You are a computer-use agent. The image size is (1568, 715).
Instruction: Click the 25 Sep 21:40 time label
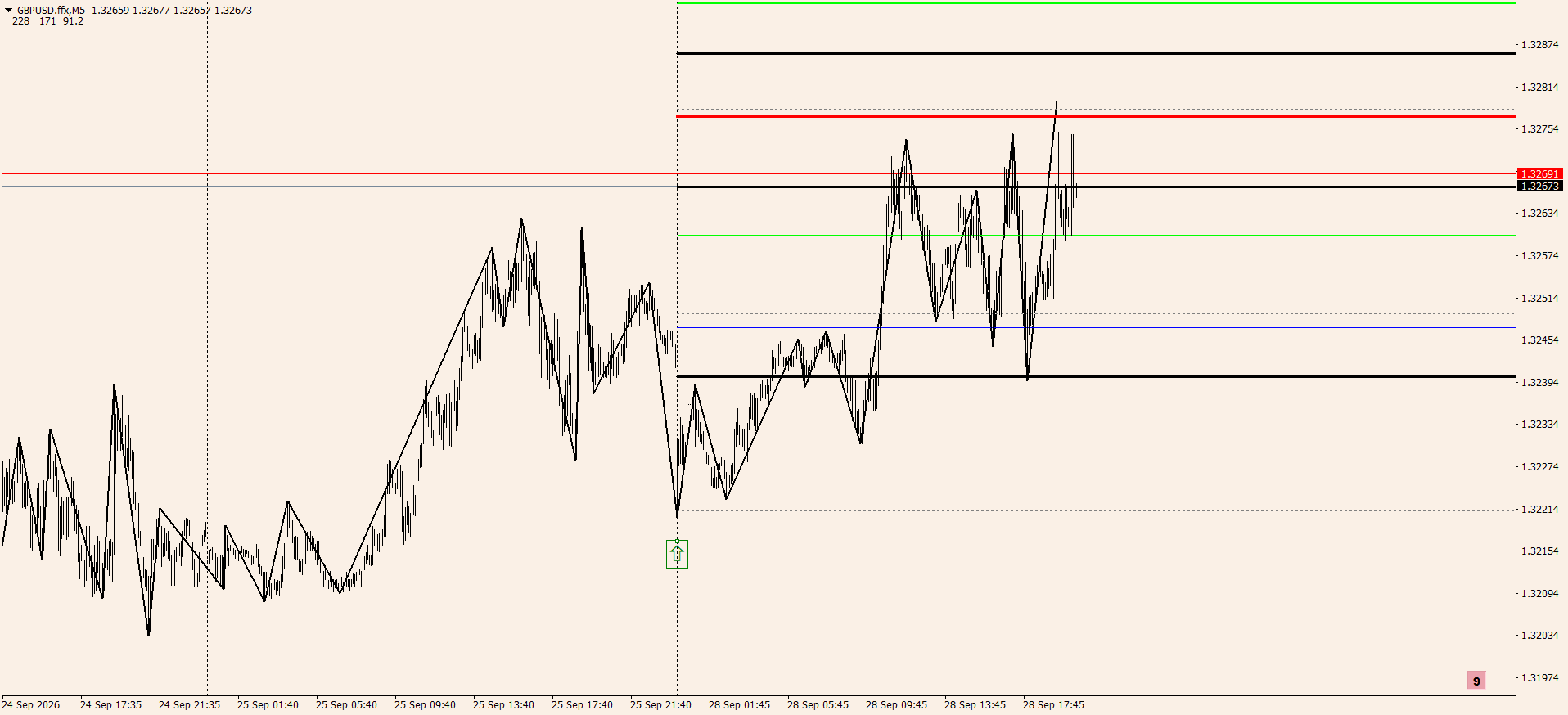click(x=660, y=704)
